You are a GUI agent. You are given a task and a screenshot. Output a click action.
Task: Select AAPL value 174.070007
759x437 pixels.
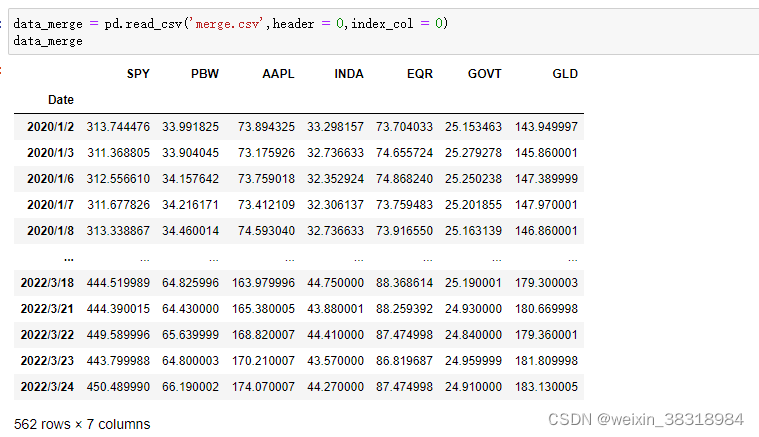[263, 387]
